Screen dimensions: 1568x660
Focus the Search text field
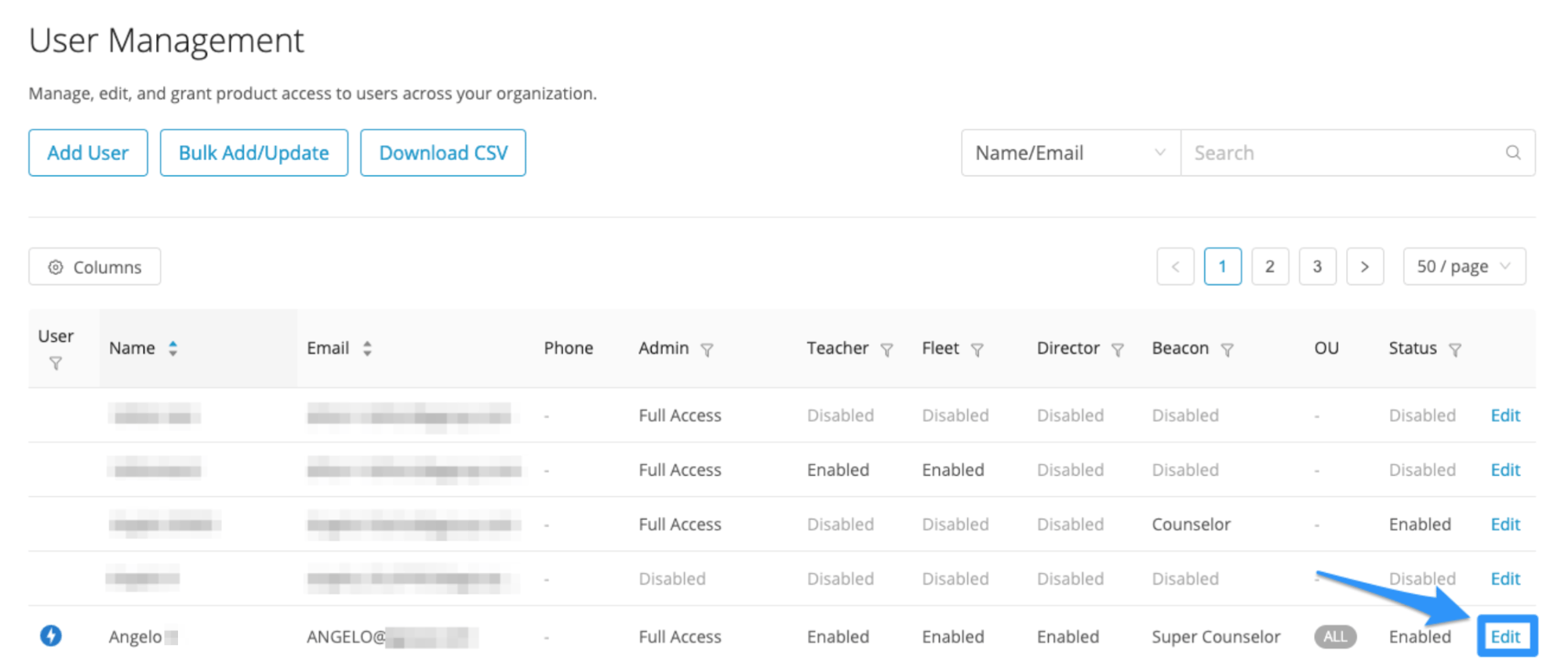(x=1341, y=153)
